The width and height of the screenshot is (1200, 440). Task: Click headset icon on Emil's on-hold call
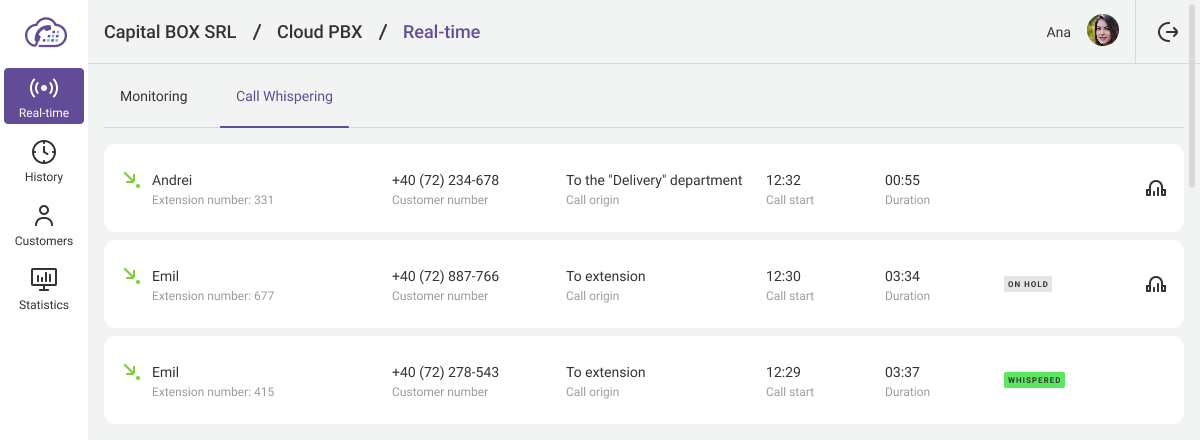(1155, 284)
